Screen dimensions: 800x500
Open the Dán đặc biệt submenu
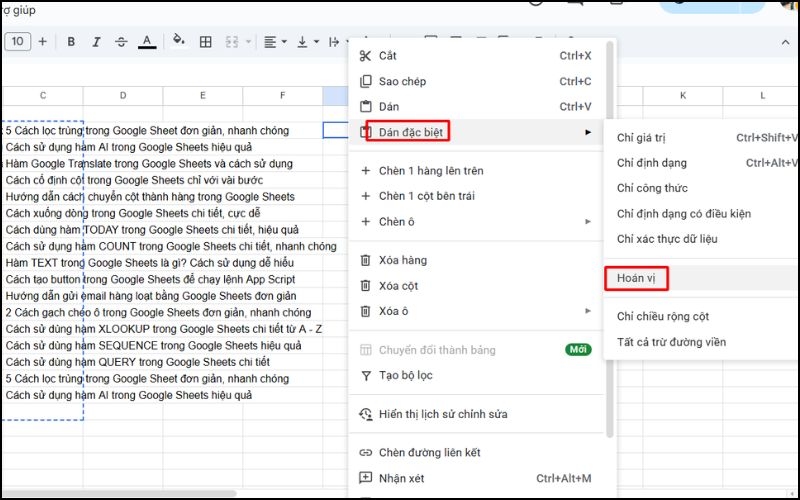click(476, 132)
